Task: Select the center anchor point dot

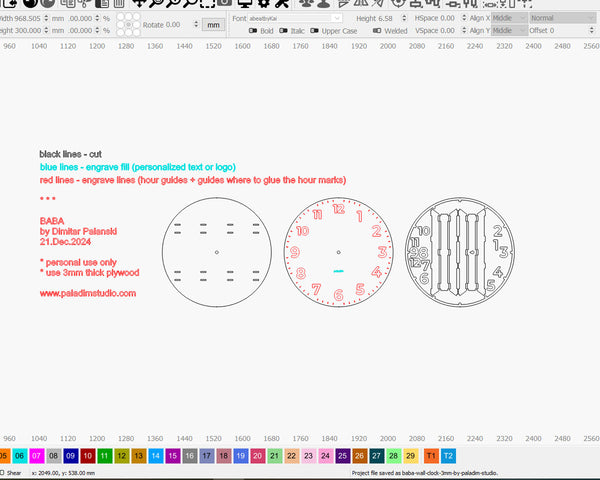Action: click(x=129, y=24)
